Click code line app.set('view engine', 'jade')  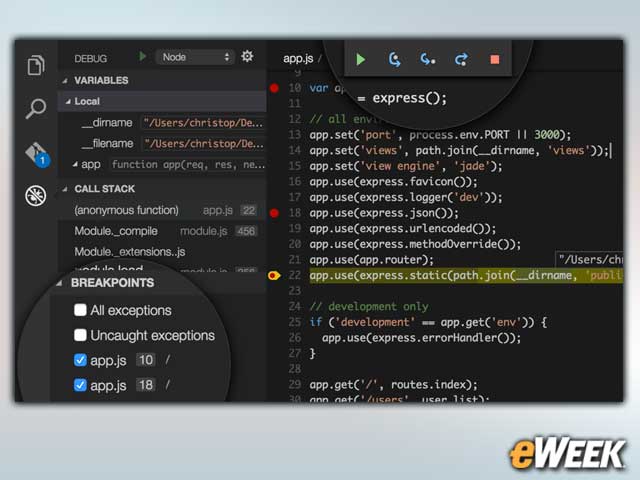pos(406,166)
